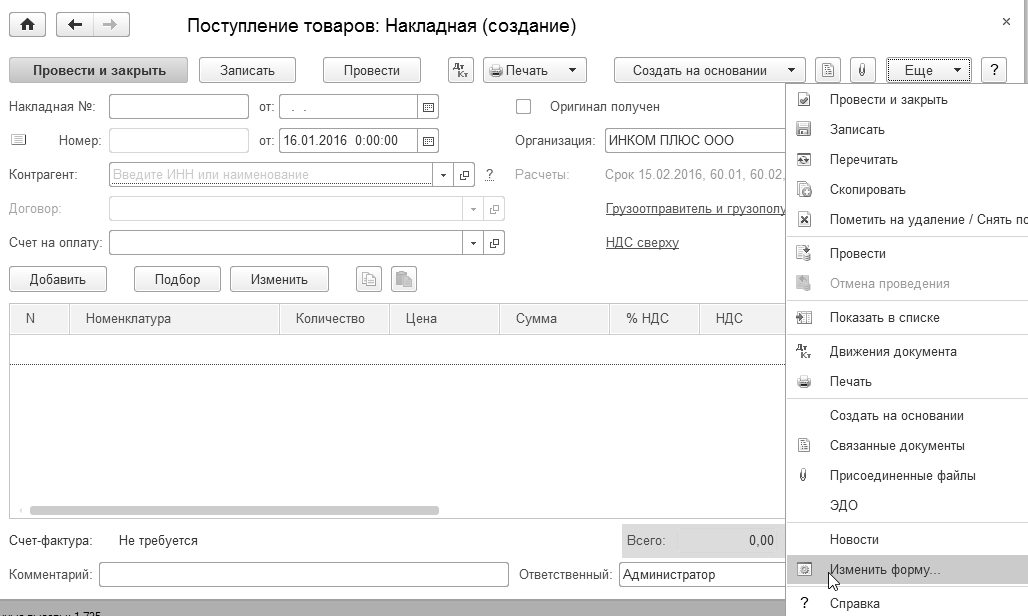Open help question mark toolbar button

pyautogui.click(x=994, y=70)
